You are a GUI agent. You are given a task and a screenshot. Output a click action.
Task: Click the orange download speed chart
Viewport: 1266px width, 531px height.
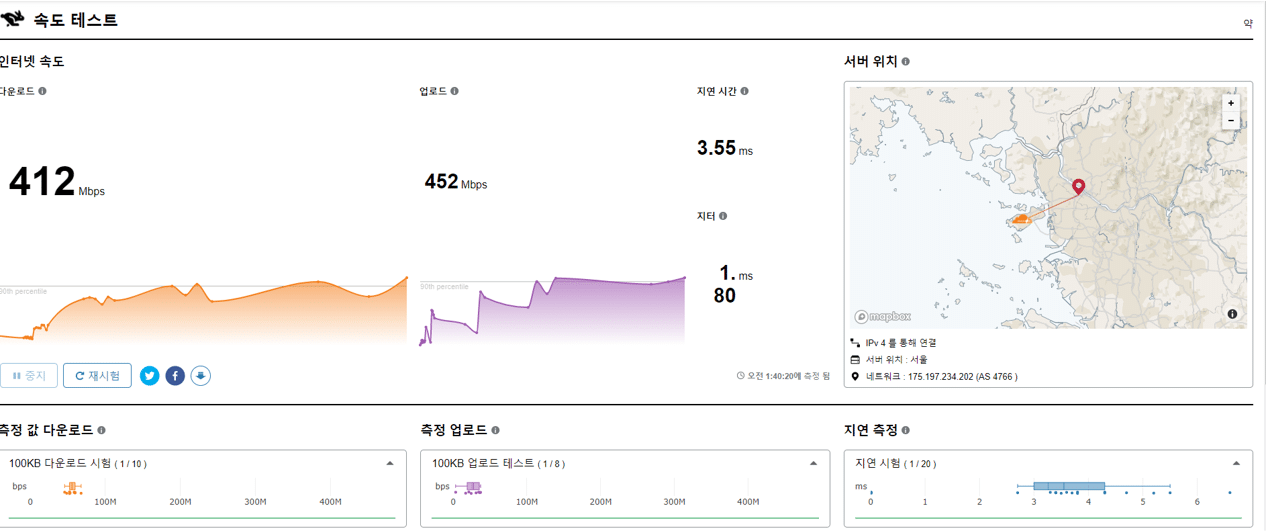click(204, 311)
